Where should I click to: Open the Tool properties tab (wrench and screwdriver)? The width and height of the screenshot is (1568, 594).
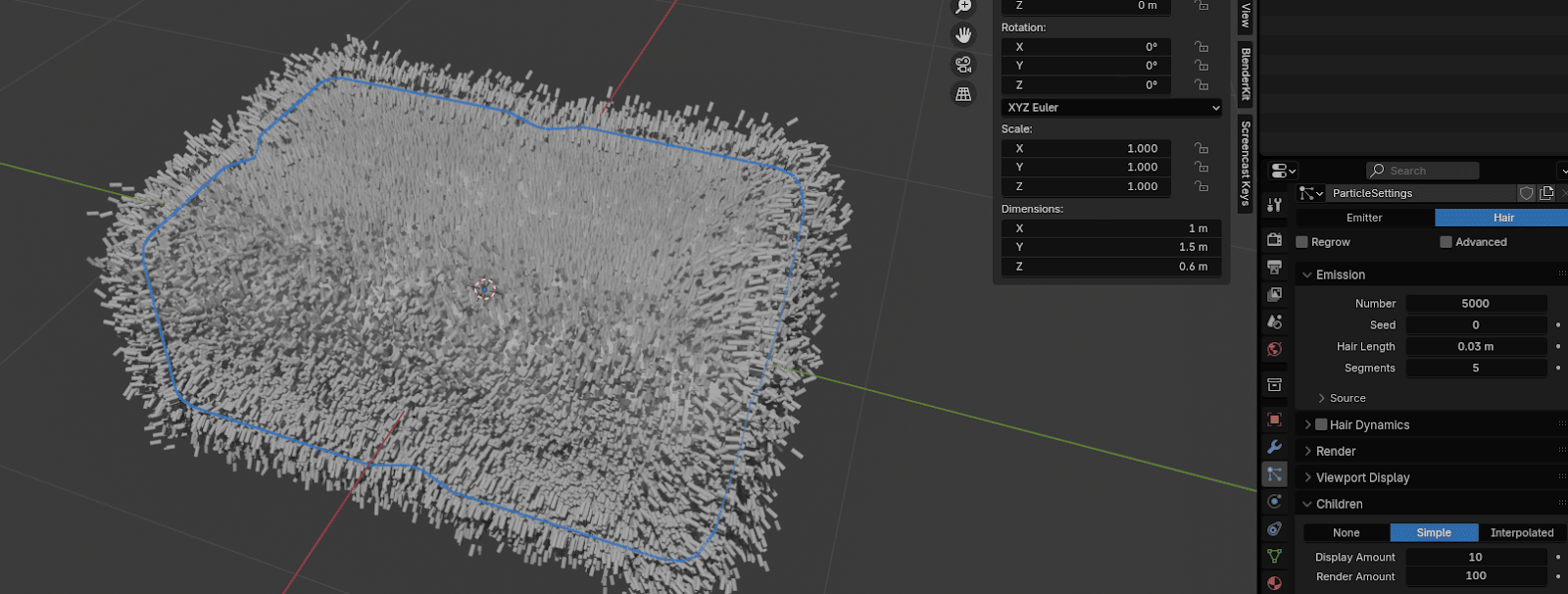[1274, 205]
